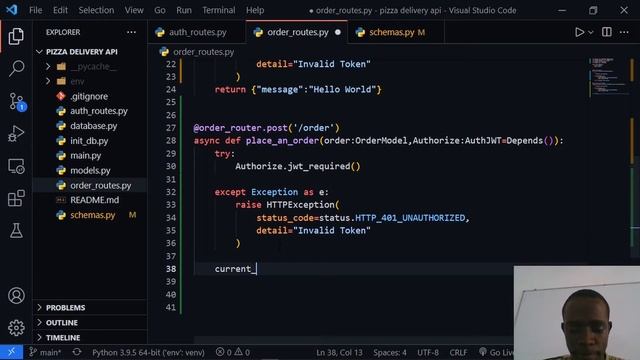
Task: Open the Help menu
Action: coord(255,10)
